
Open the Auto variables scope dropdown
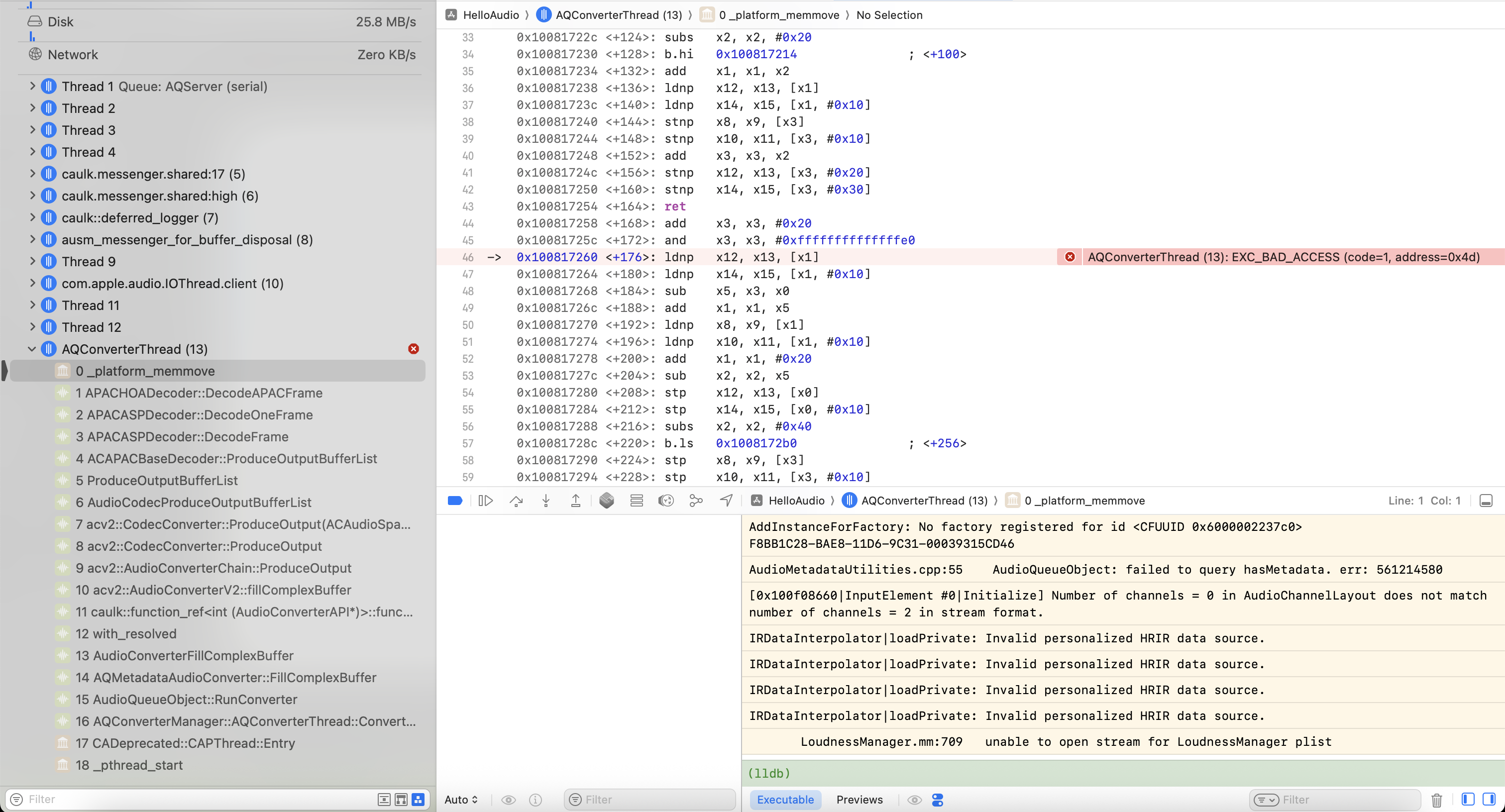click(x=461, y=800)
